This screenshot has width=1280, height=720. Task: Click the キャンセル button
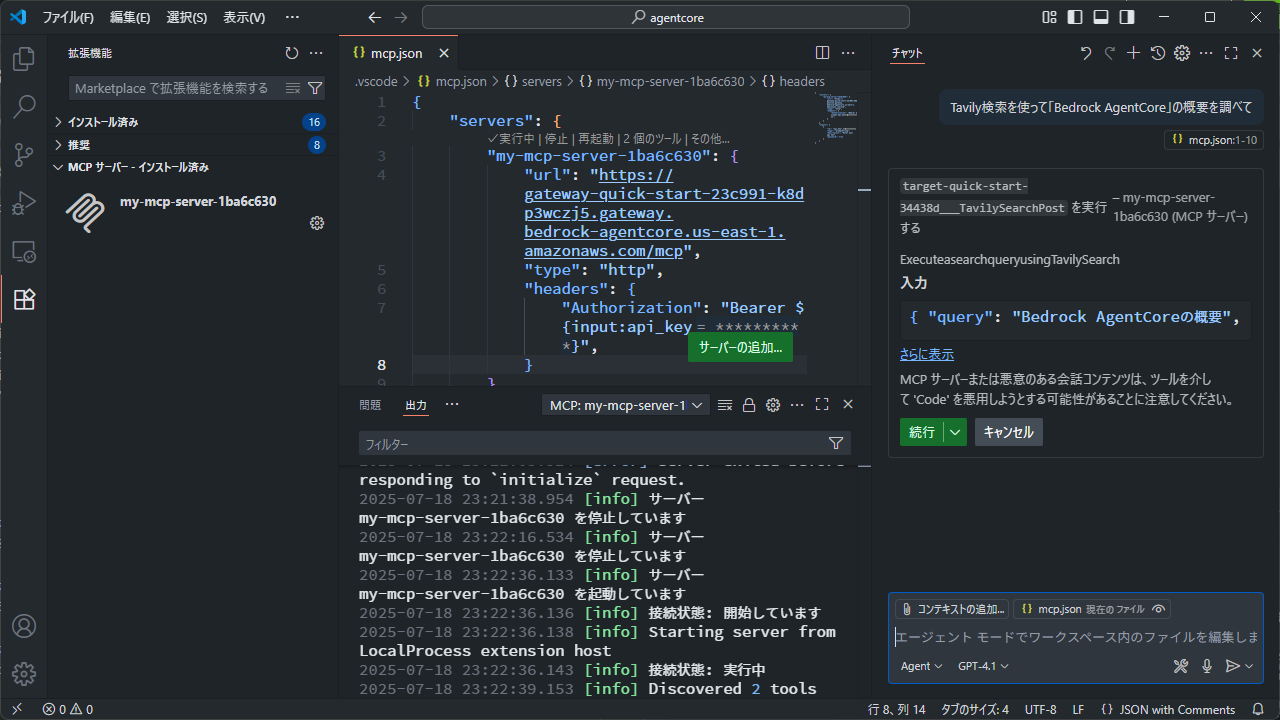(x=1008, y=432)
